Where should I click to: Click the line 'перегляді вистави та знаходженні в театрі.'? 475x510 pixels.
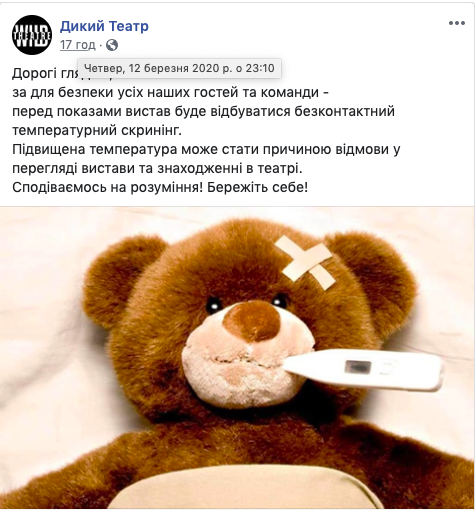click(157, 169)
